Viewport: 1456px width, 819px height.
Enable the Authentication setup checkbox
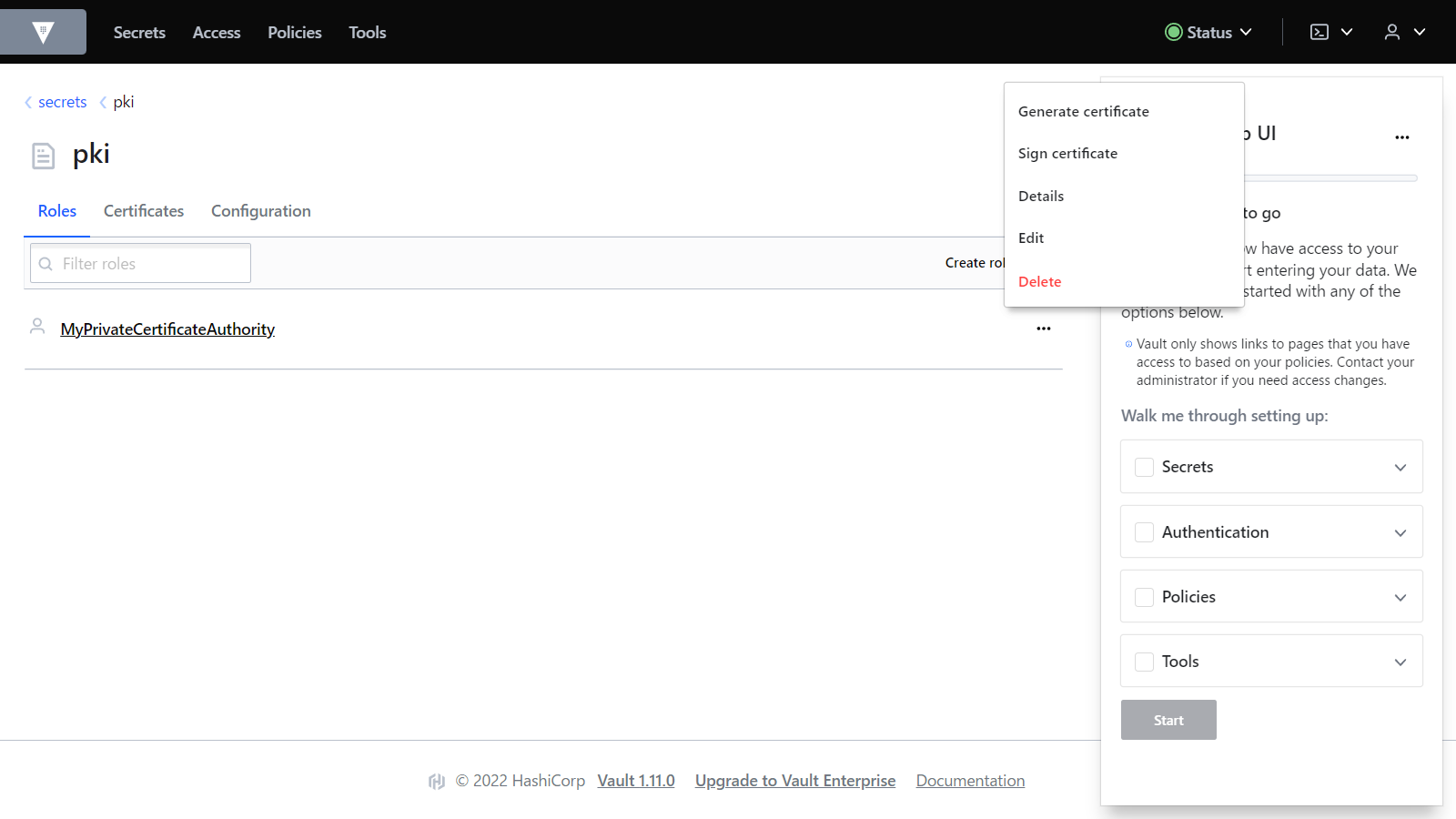tap(1144, 532)
